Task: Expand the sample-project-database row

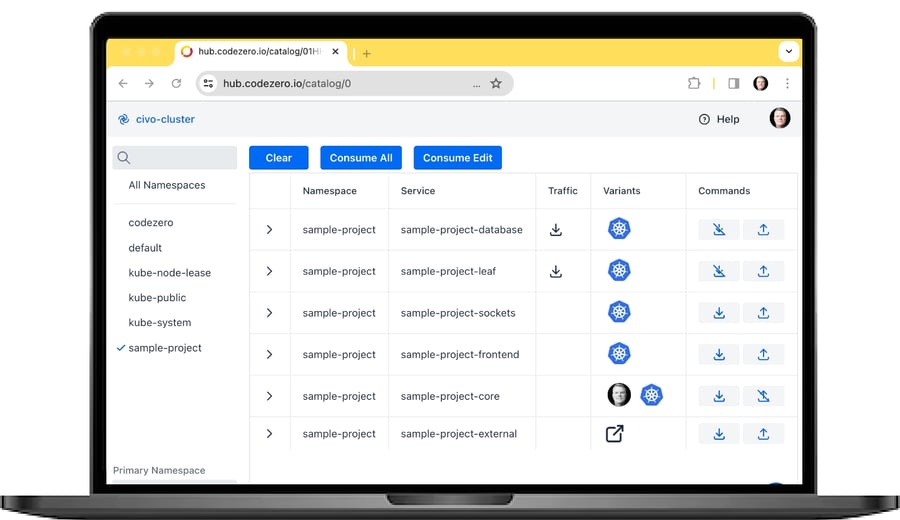Action: tap(269, 230)
